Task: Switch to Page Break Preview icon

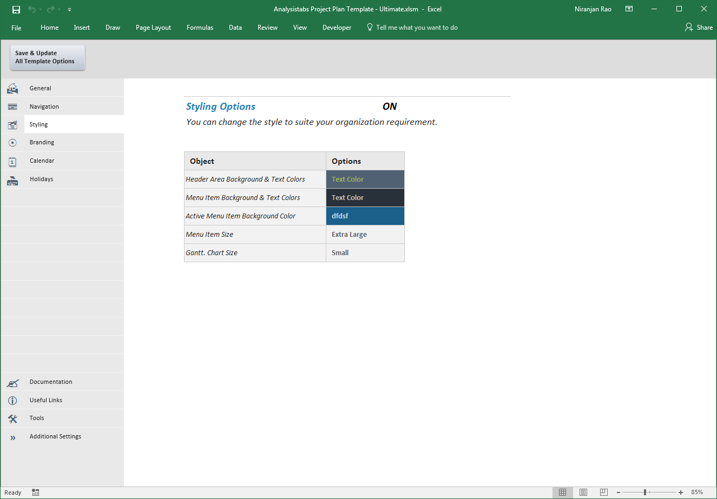Action: tap(604, 492)
